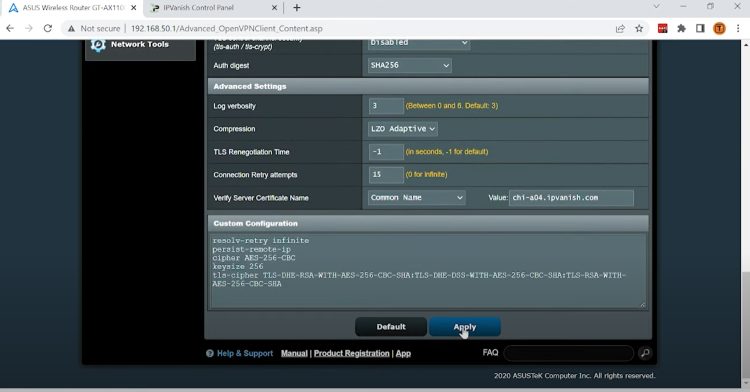750x392 pixels.
Task: Click the certificate name Value field
Action: pos(571,197)
